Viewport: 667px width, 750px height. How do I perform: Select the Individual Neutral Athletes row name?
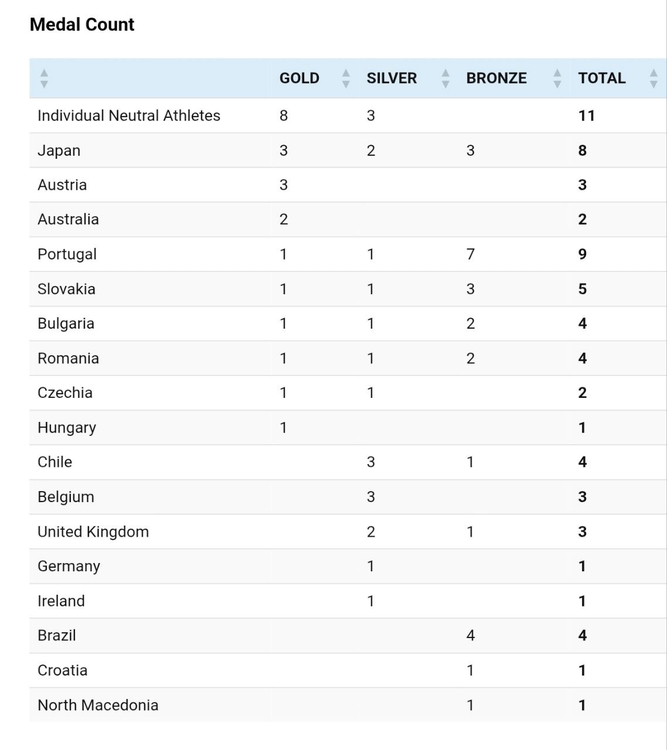(x=129, y=116)
